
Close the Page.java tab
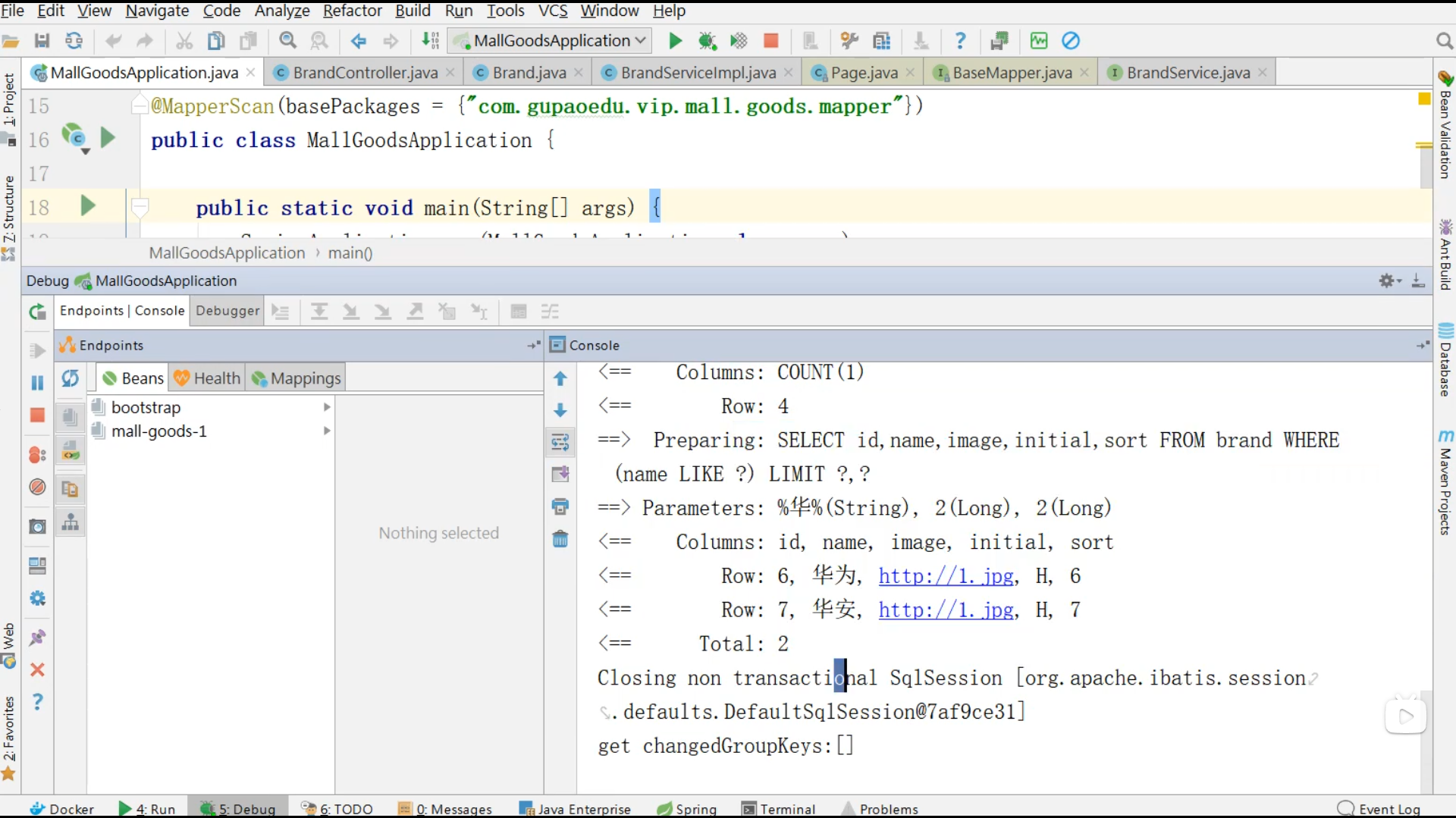tap(910, 73)
